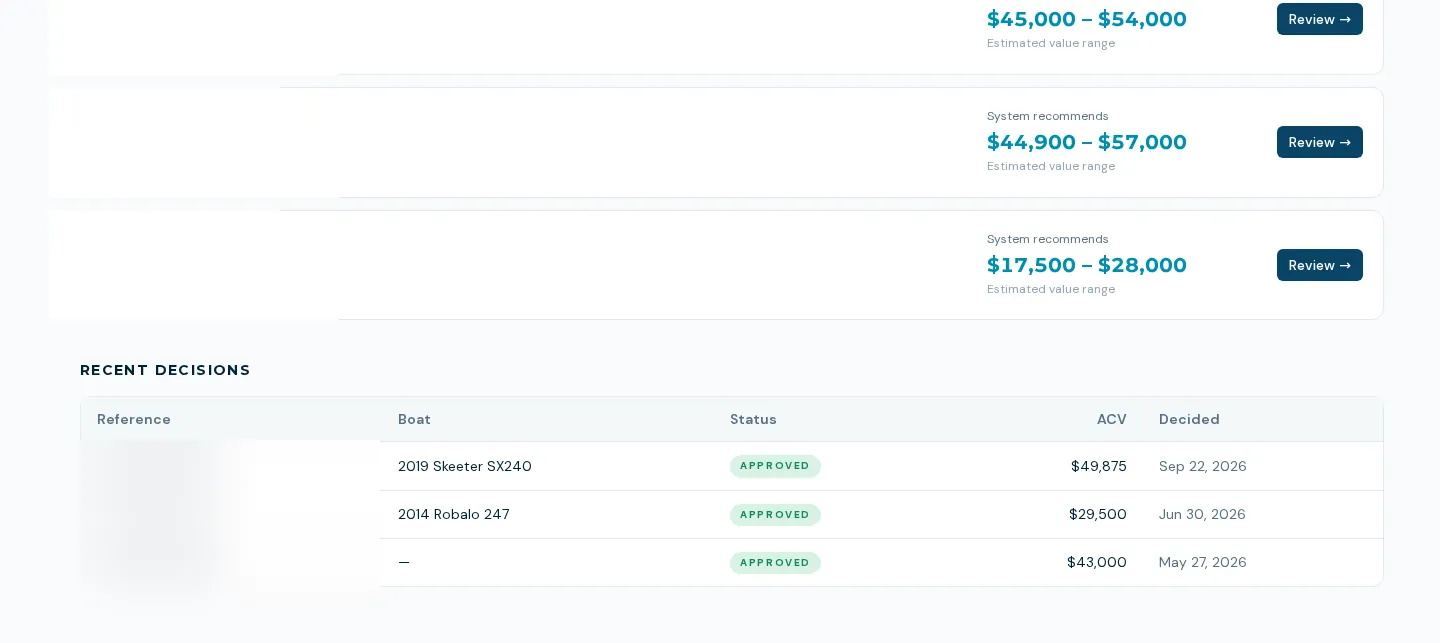1440x643 pixels.
Task: Select the $44,900 – $57,000 value range
Action: tap(1087, 142)
